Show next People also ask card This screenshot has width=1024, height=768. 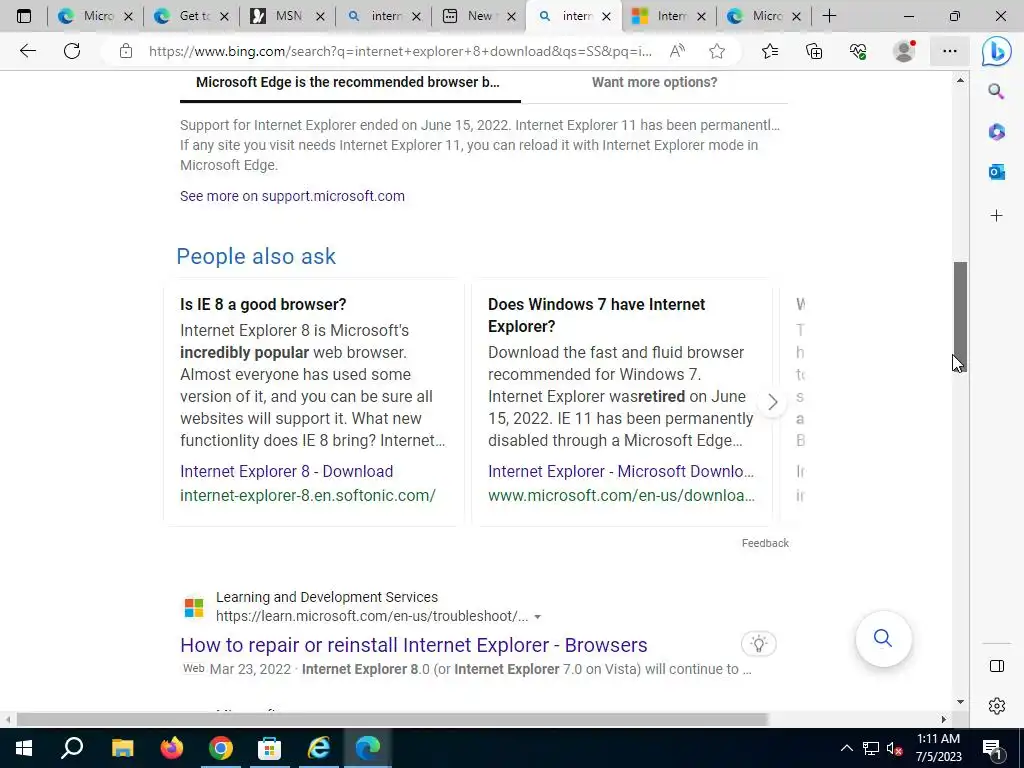click(773, 402)
